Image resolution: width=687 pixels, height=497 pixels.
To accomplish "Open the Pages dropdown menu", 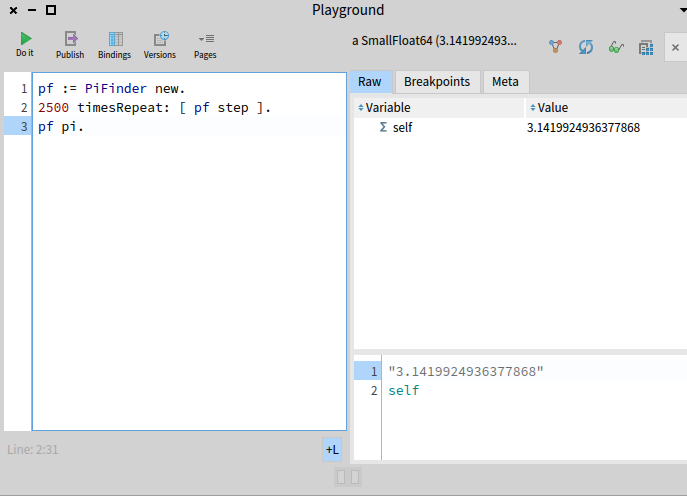I will click(205, 45).
